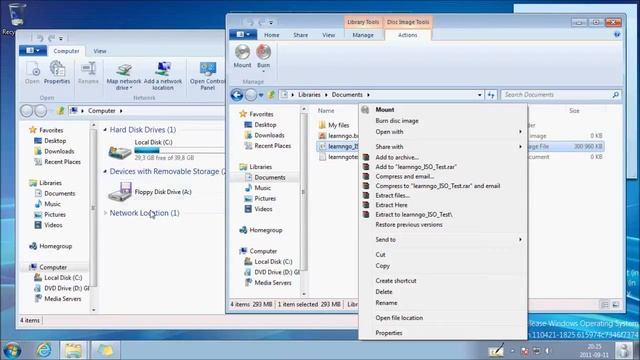Click the Name column header
This screenshot has width=640, height=360.
click(326, 111)
